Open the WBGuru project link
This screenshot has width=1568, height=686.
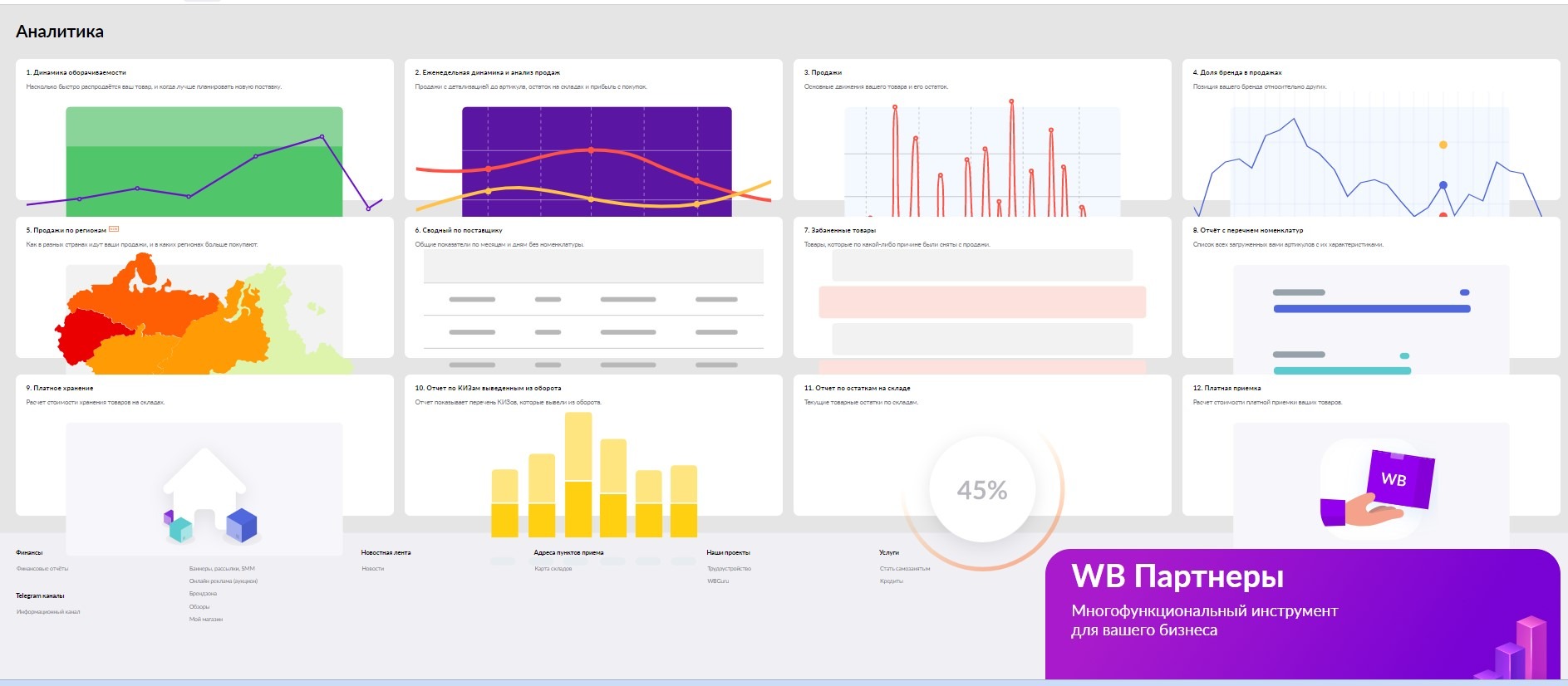718,581
